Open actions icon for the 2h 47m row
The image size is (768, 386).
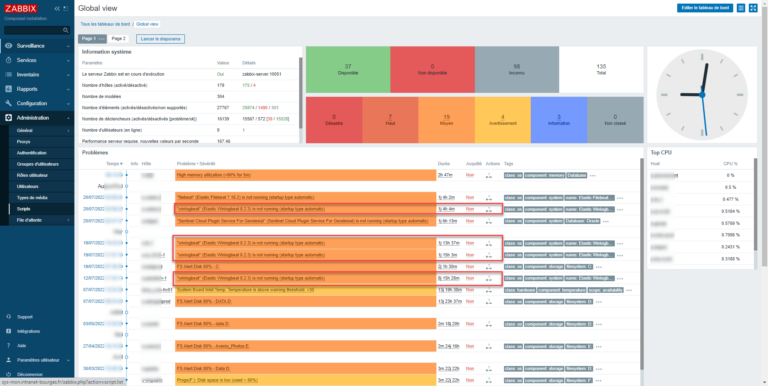point(488,175)
